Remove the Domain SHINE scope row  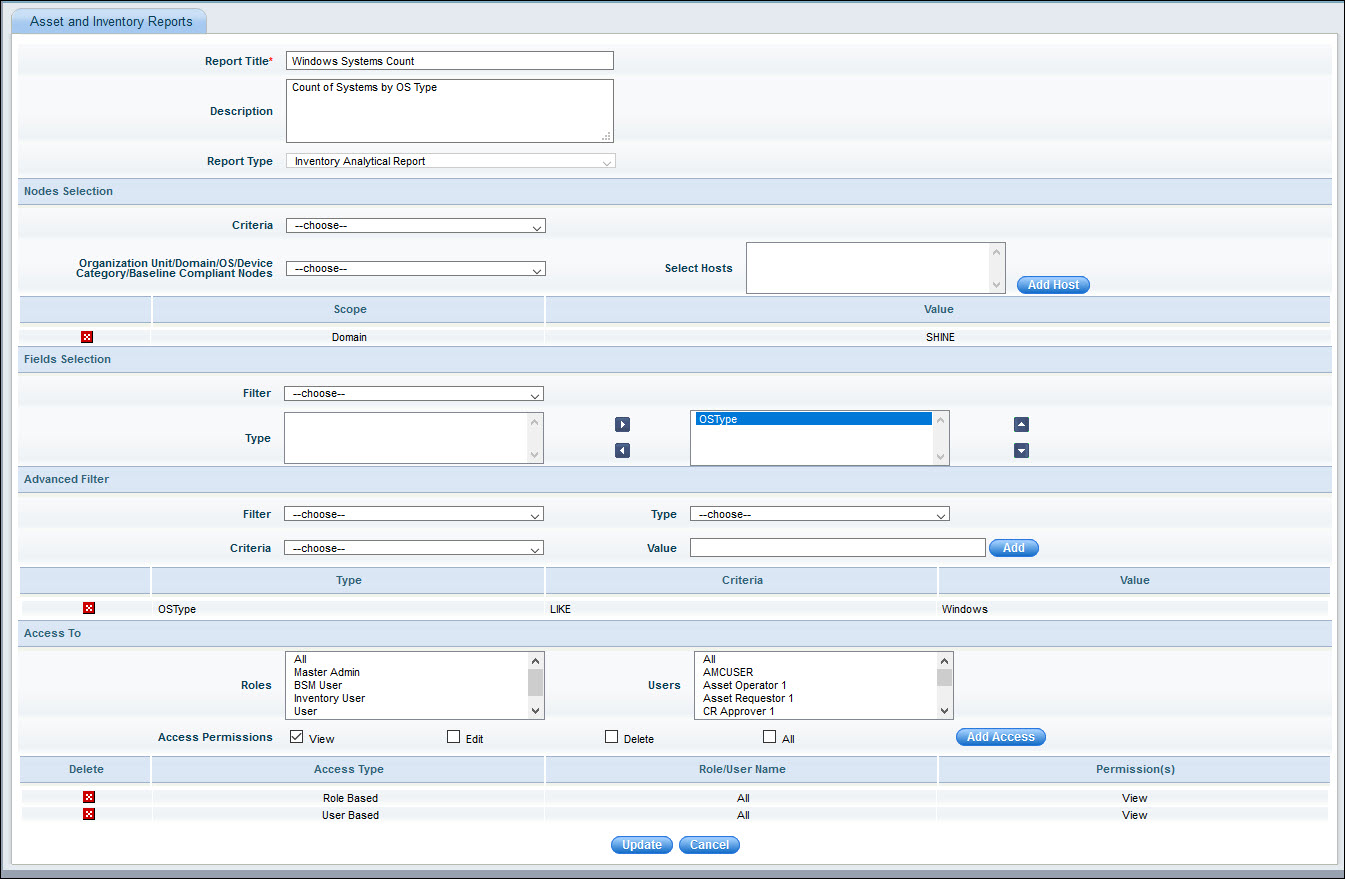[x=87, y=337]
